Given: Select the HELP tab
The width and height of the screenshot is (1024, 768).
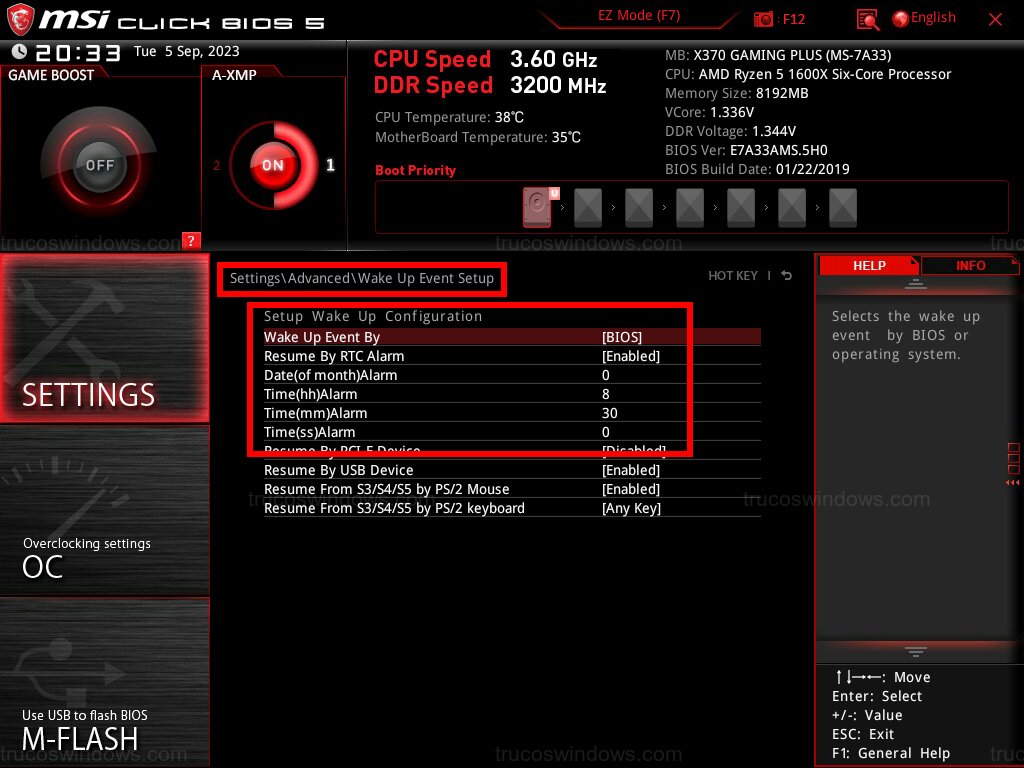Looking at the screenshot, I should (868, 265).
